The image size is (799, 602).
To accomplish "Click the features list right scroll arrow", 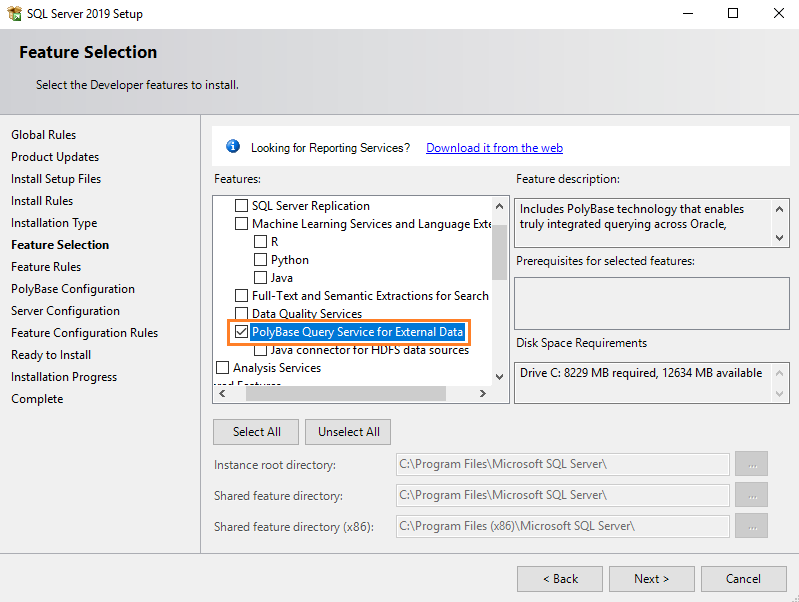I will click(483, 394).
